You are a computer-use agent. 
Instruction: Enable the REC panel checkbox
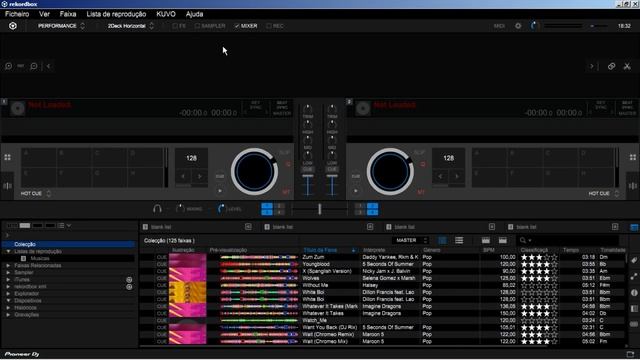click(x=275, y=26)
